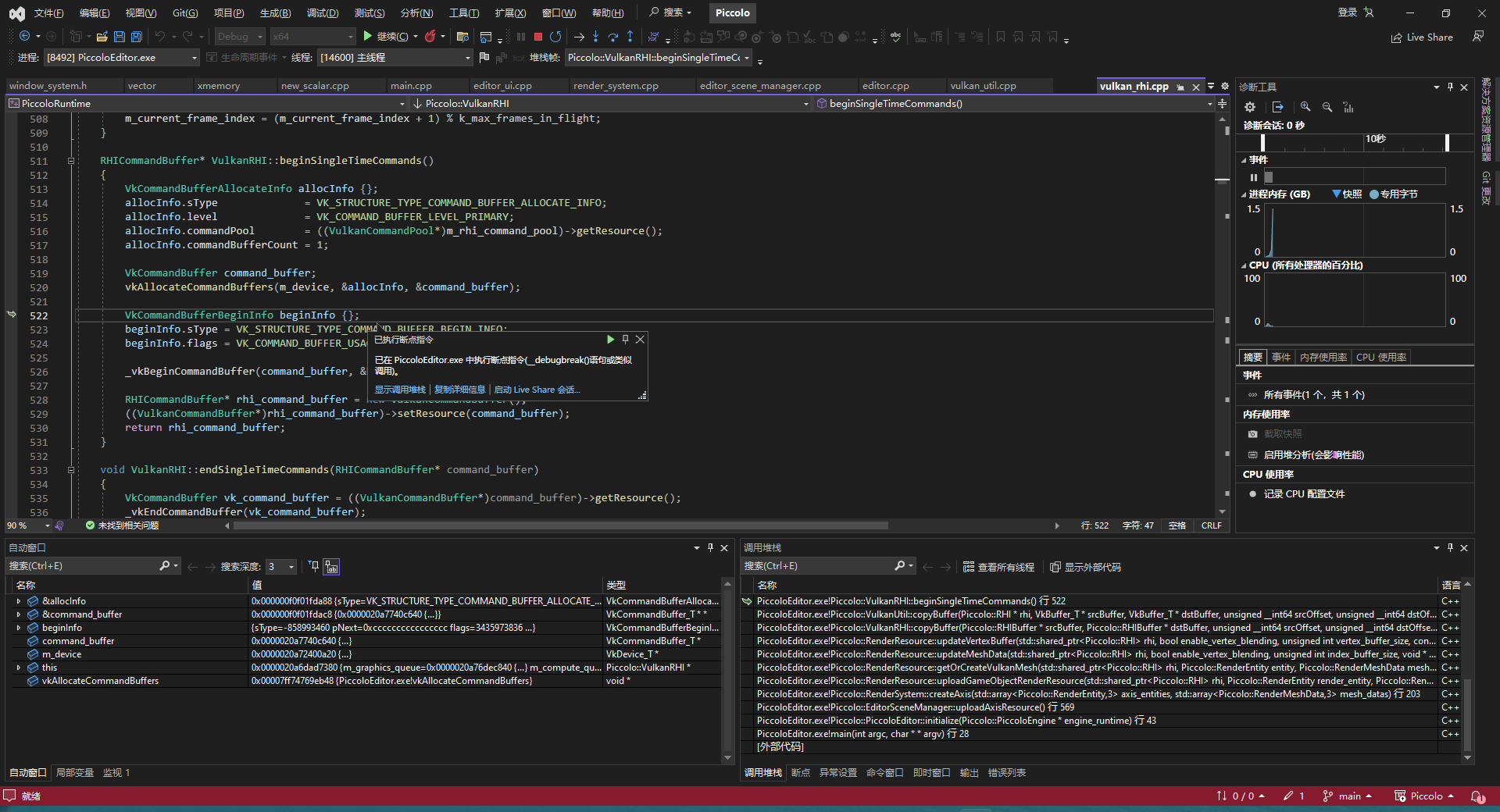Image resolution: width=1500 pixels, height=812 pixels.
Task: Expand the PiccoloEditor.exe process dropdown
Action: point(195,57)
